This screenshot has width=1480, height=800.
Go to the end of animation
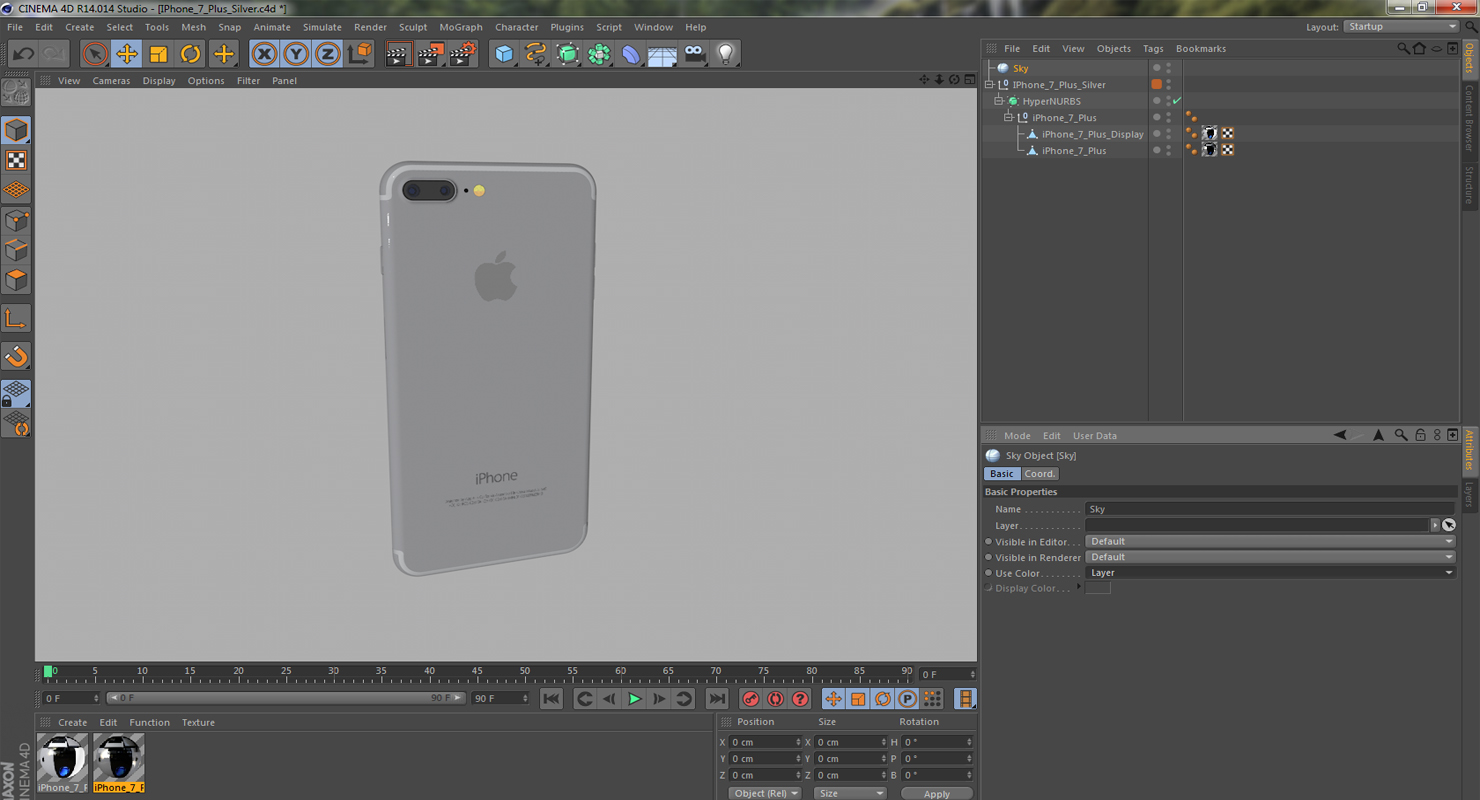pyautogui.click(x=717, y=698)
